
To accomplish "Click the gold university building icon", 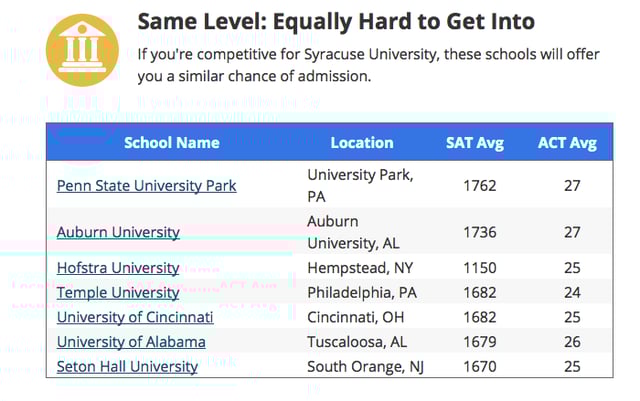I will 82,50.
